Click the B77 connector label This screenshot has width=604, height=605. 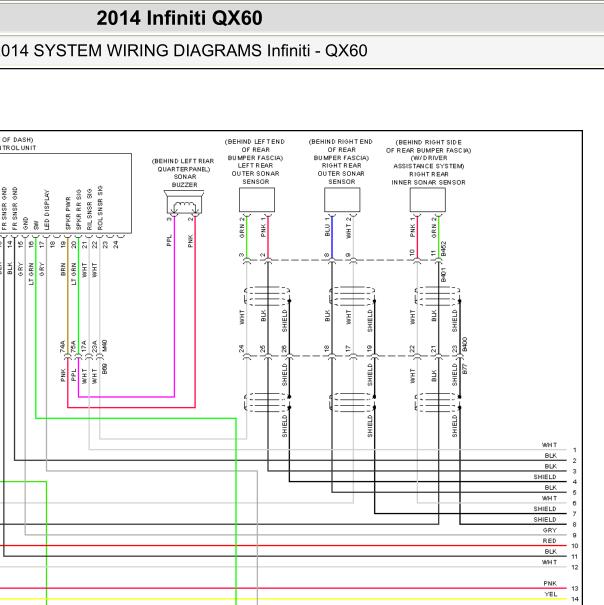click(x=465, y=369)
